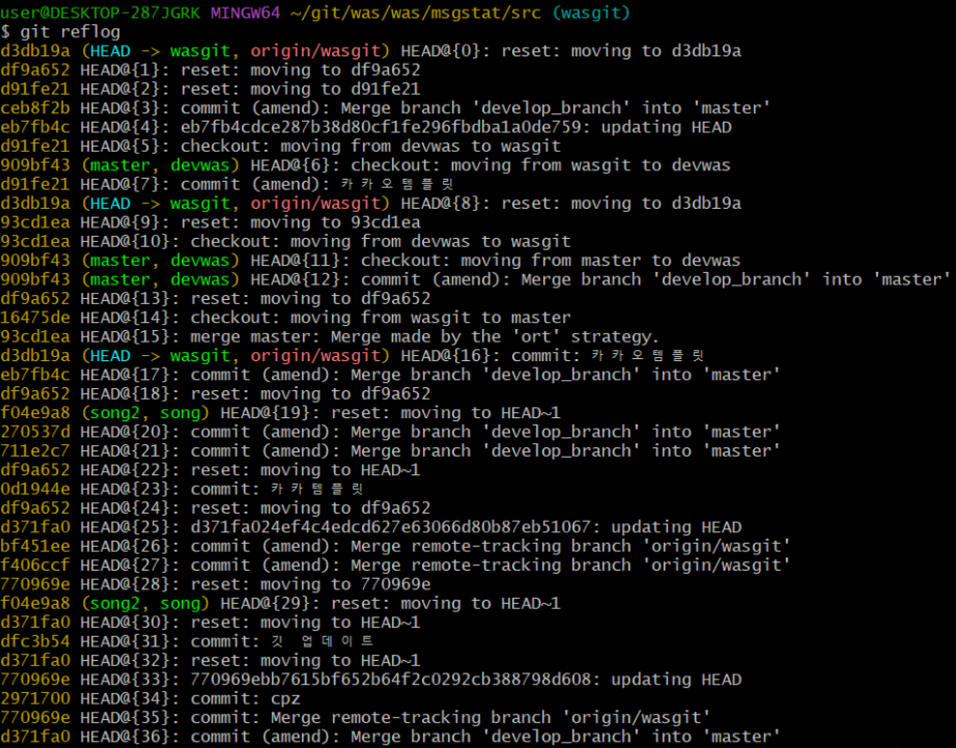Select the HEAD@{18} reflog selector

coord(130,394)
